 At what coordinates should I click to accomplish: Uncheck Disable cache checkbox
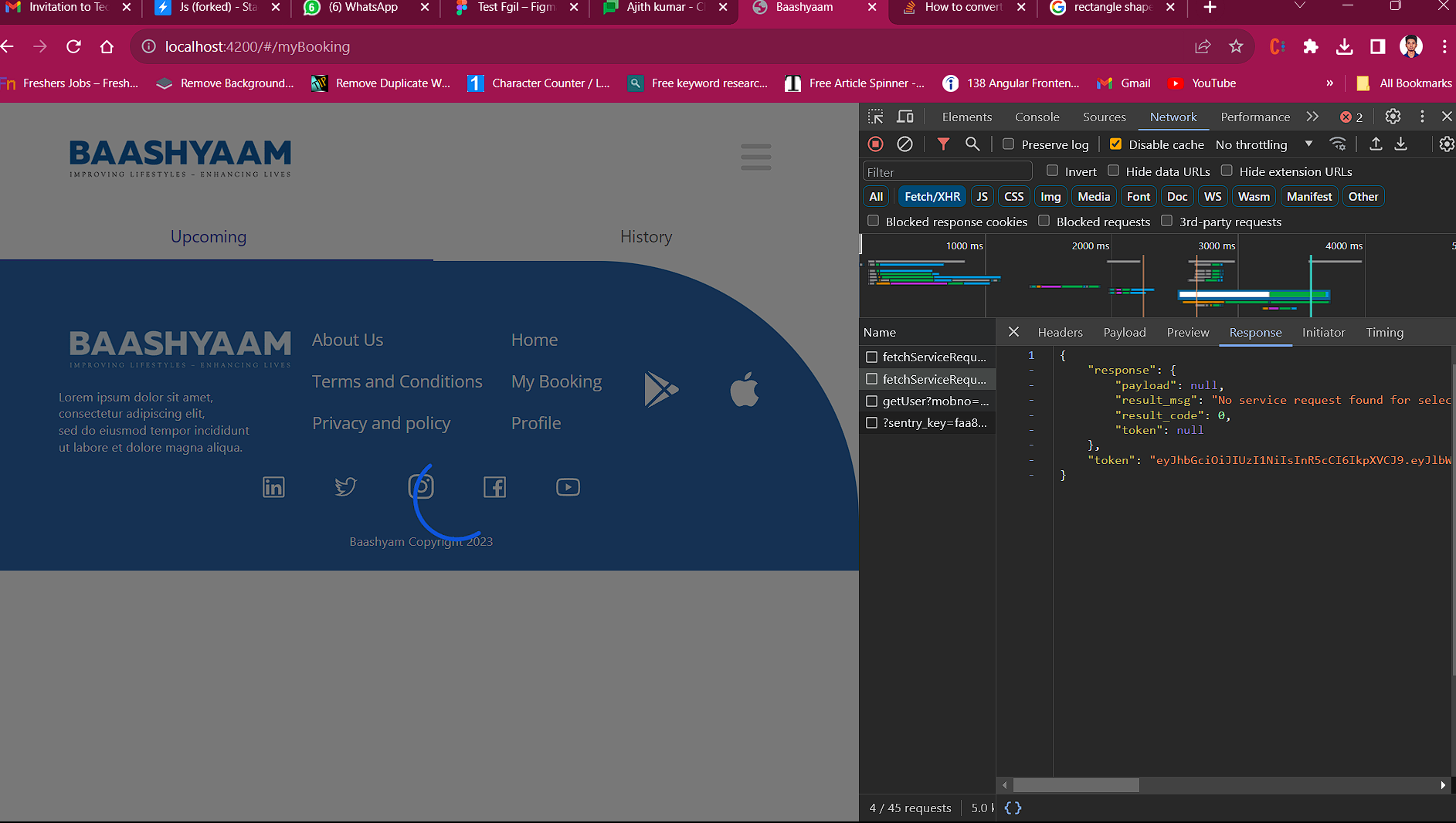coord(1115,144)
